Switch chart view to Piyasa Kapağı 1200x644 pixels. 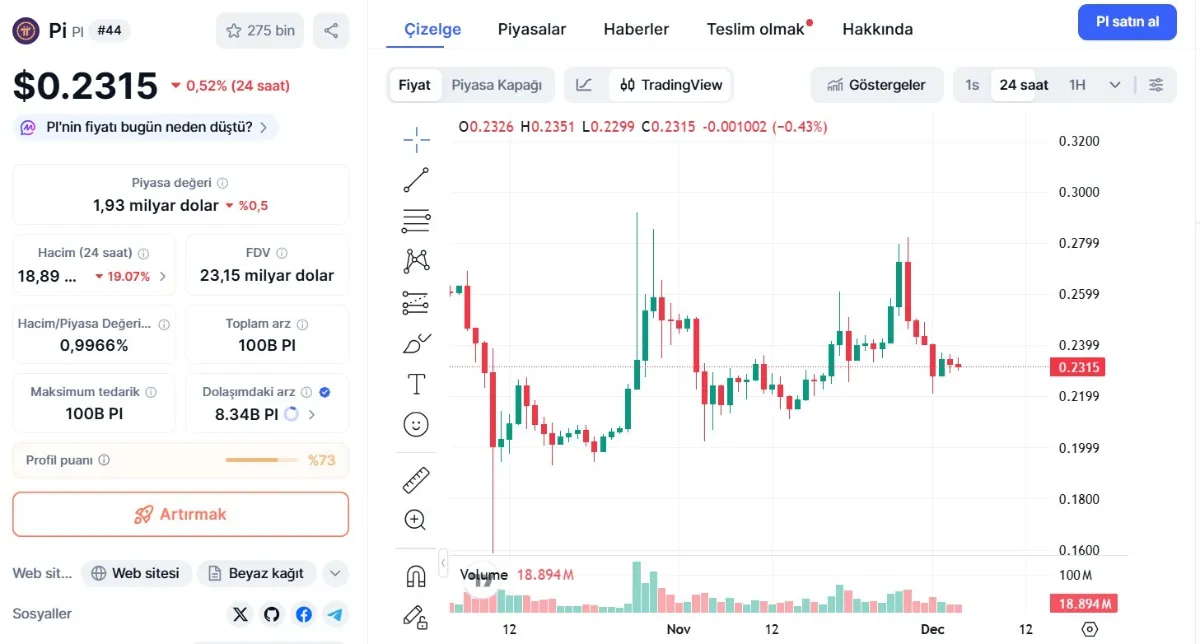497,85
